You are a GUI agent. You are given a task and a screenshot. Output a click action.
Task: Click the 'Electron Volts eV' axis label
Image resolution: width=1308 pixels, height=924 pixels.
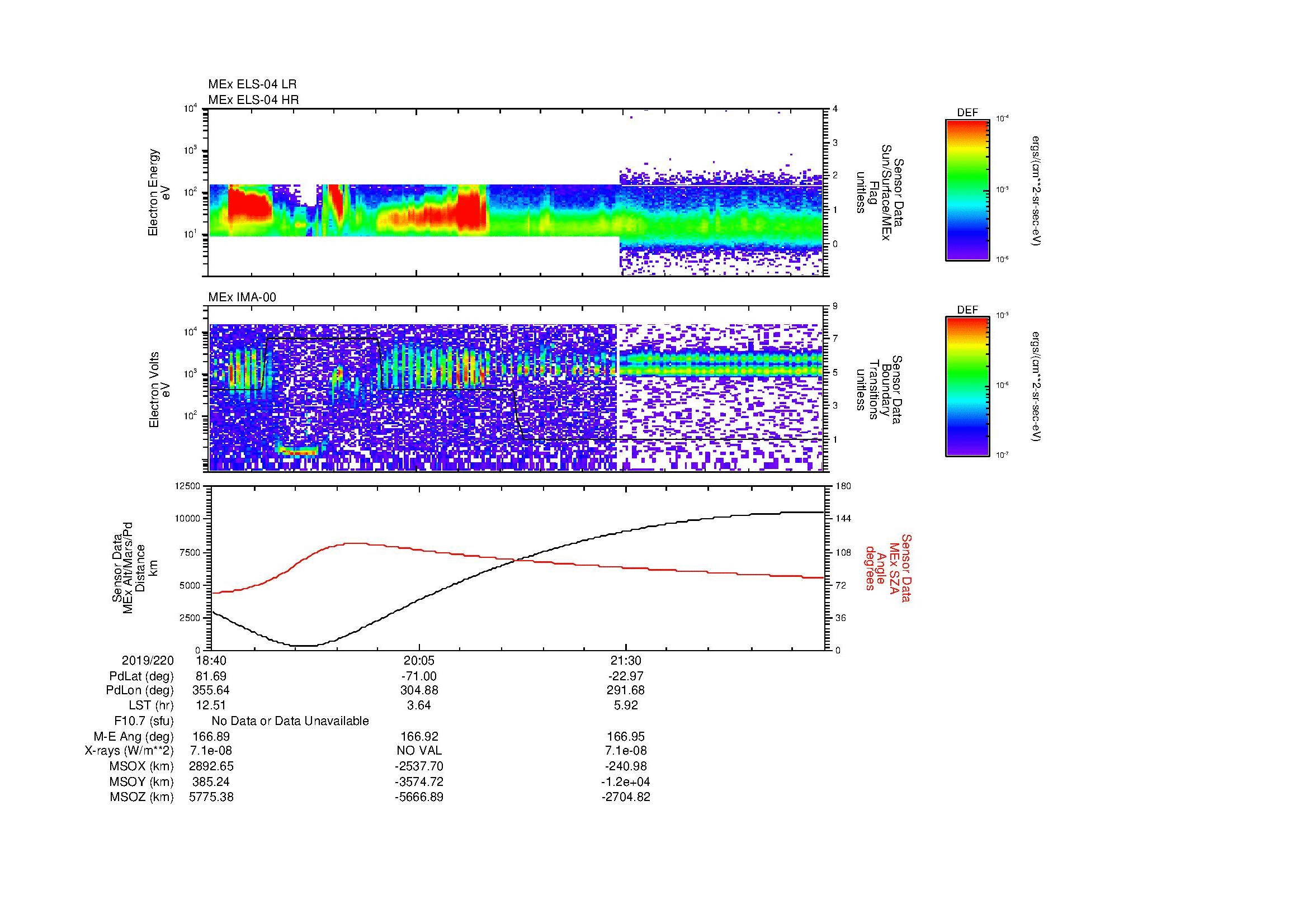tap(159, 390)
